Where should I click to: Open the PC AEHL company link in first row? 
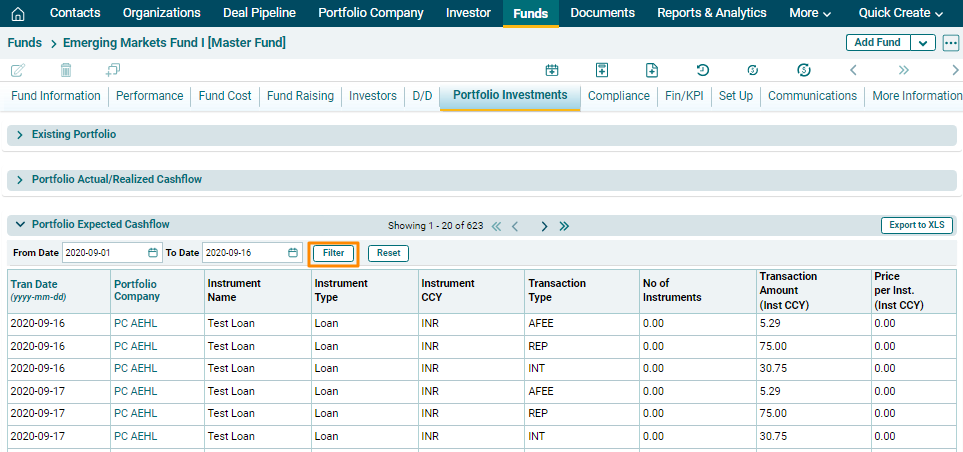(135, 323)
